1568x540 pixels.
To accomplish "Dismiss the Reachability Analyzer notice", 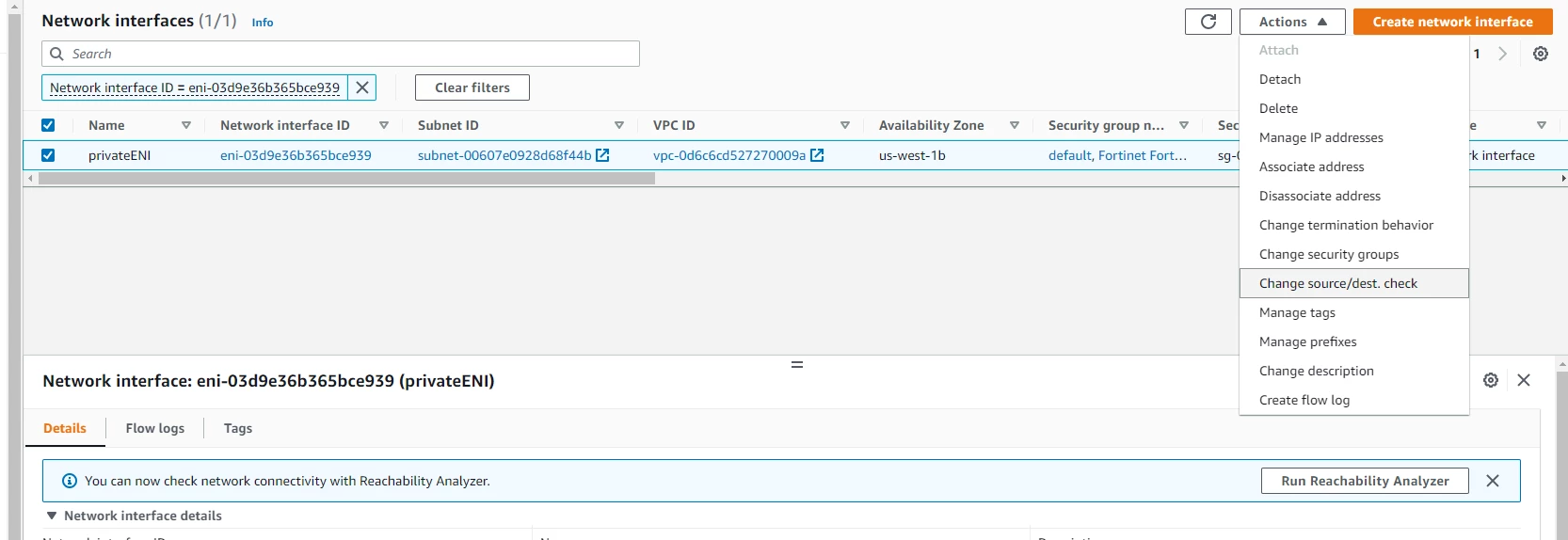I will [x=1493, y=481].
